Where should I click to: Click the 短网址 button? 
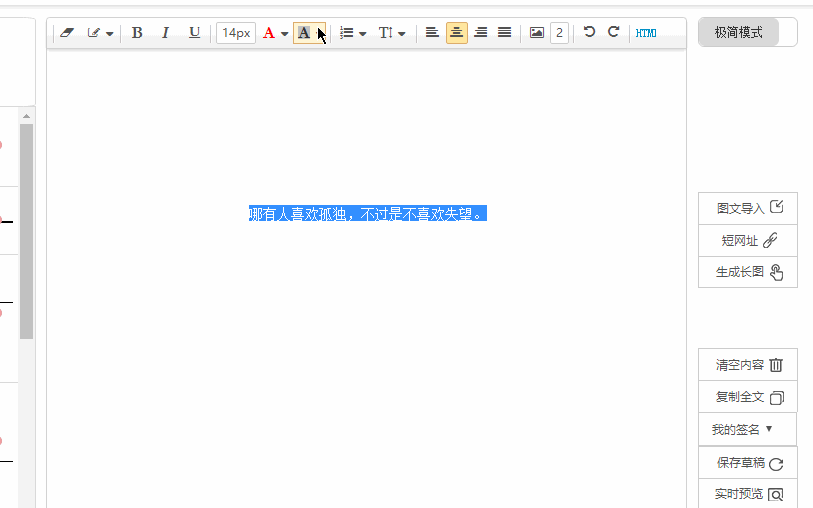[748, 241]
